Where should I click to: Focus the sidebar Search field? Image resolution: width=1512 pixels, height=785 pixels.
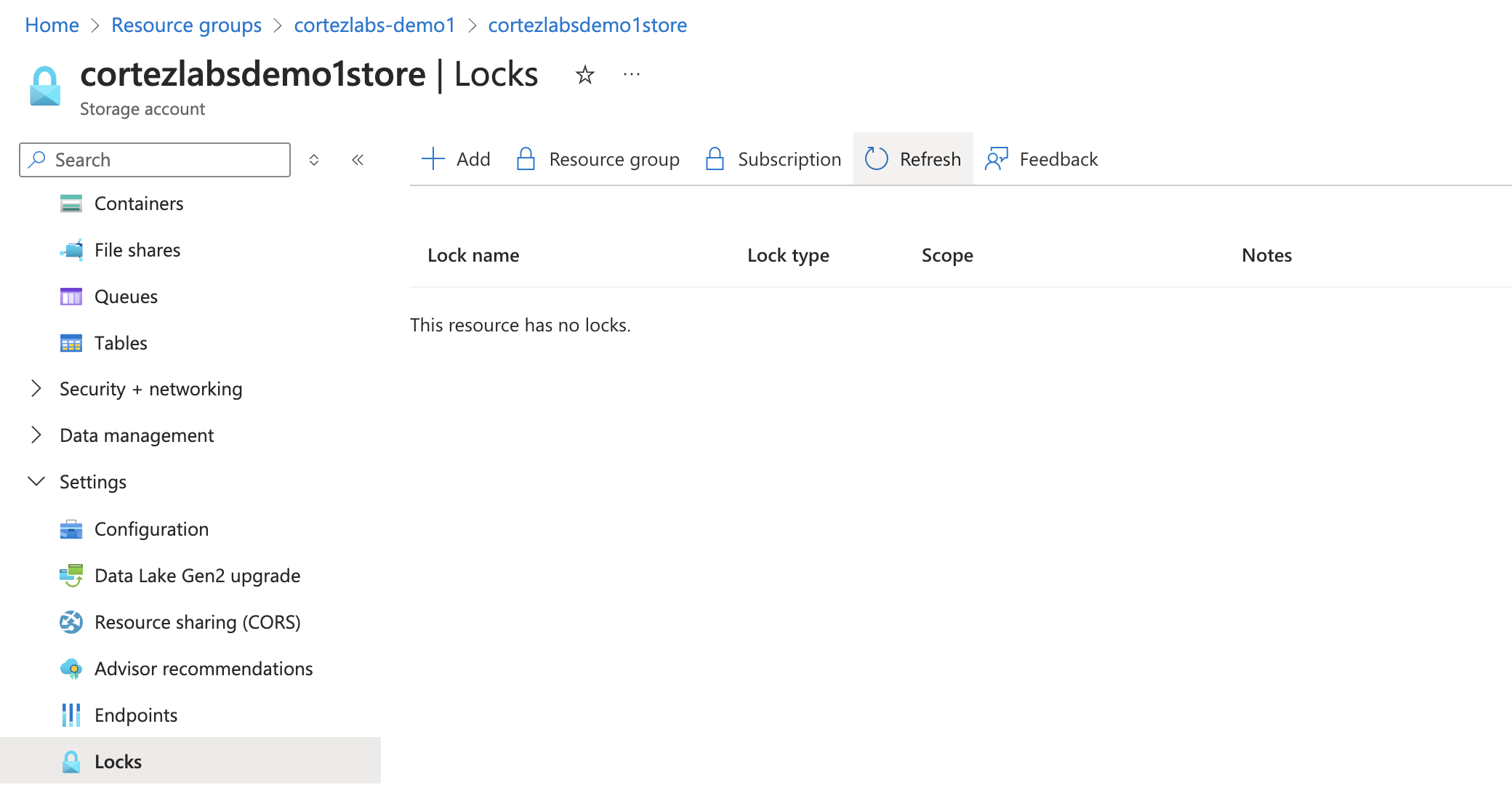tap(155, 160)
